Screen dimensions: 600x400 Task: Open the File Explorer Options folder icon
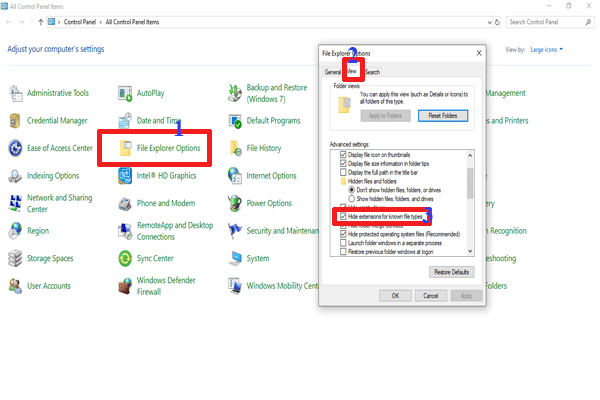pos(126,148)
